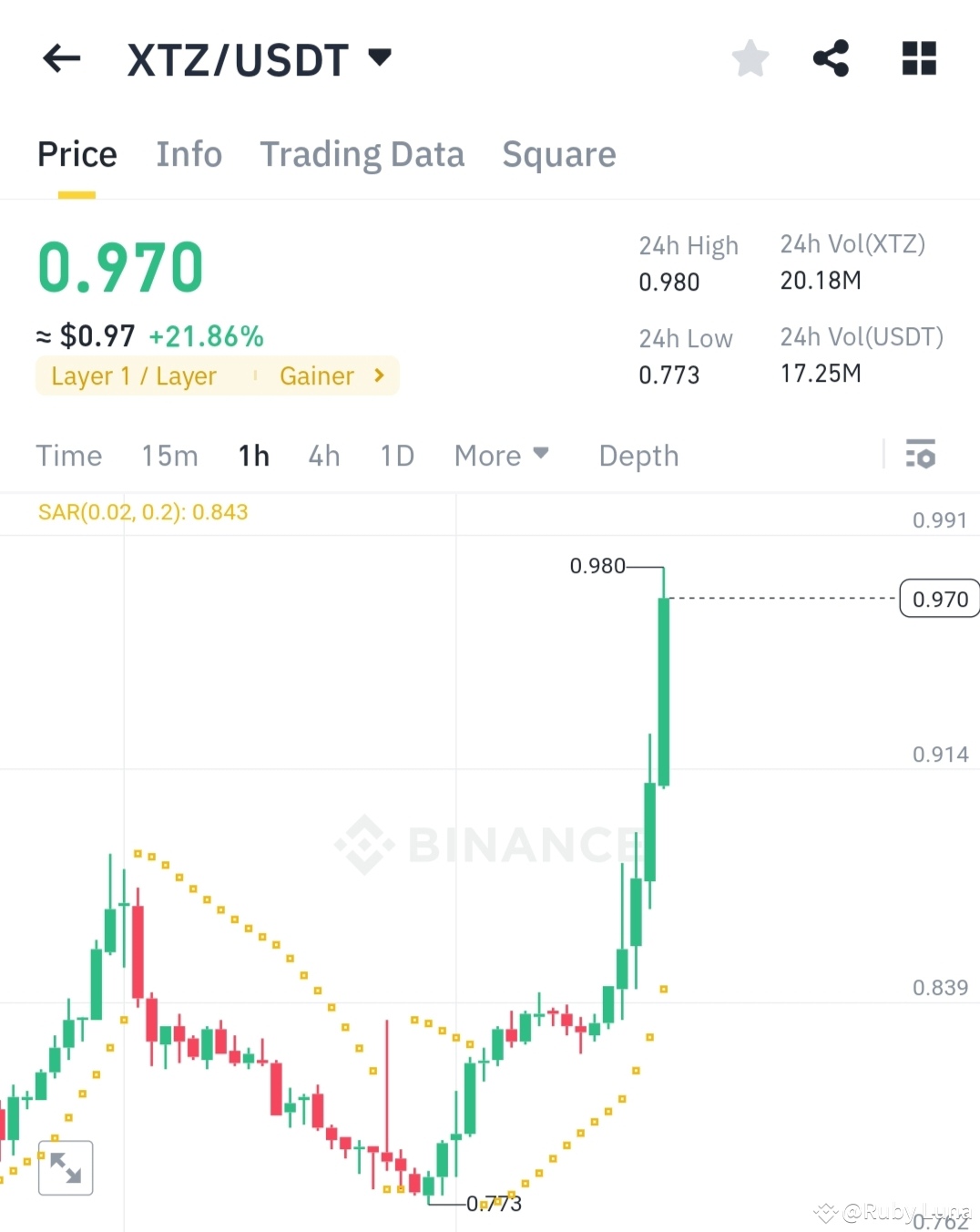Tap the back arrow to exit chart
980x1232 pixels.
60,57
